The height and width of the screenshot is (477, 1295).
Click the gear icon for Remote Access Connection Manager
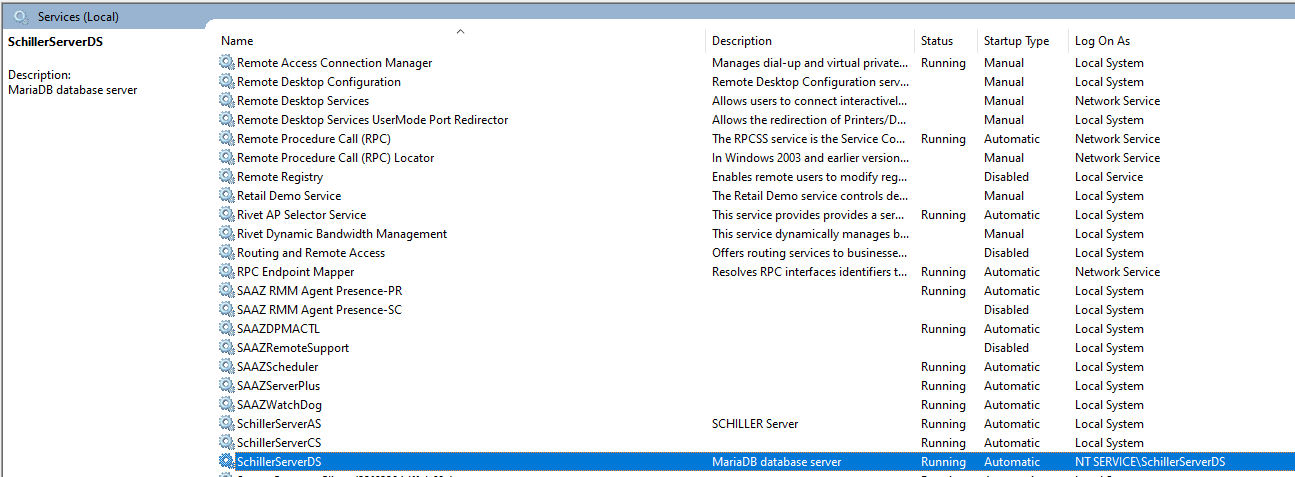point(227,63)
